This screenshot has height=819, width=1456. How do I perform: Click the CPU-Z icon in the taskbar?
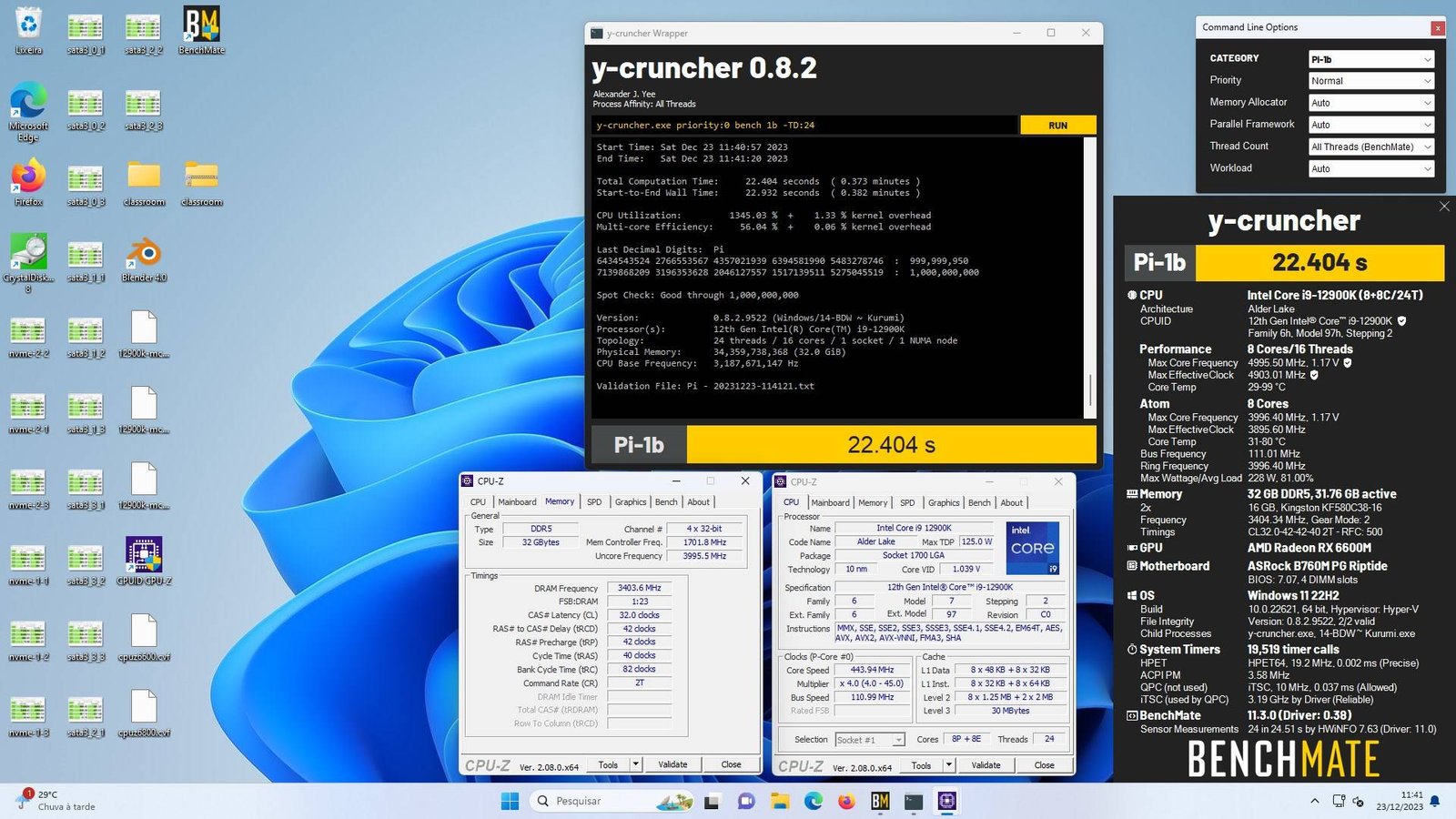tap(947, 801)
